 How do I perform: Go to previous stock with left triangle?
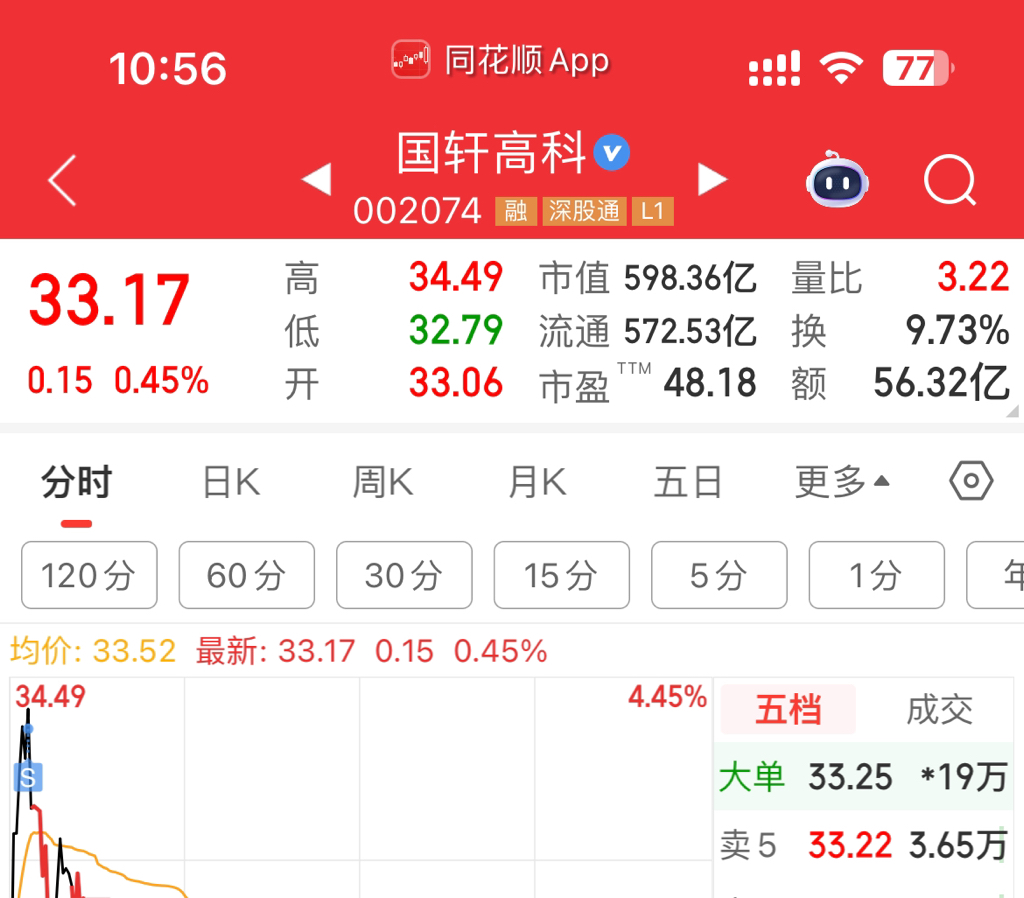pos(317,180)
